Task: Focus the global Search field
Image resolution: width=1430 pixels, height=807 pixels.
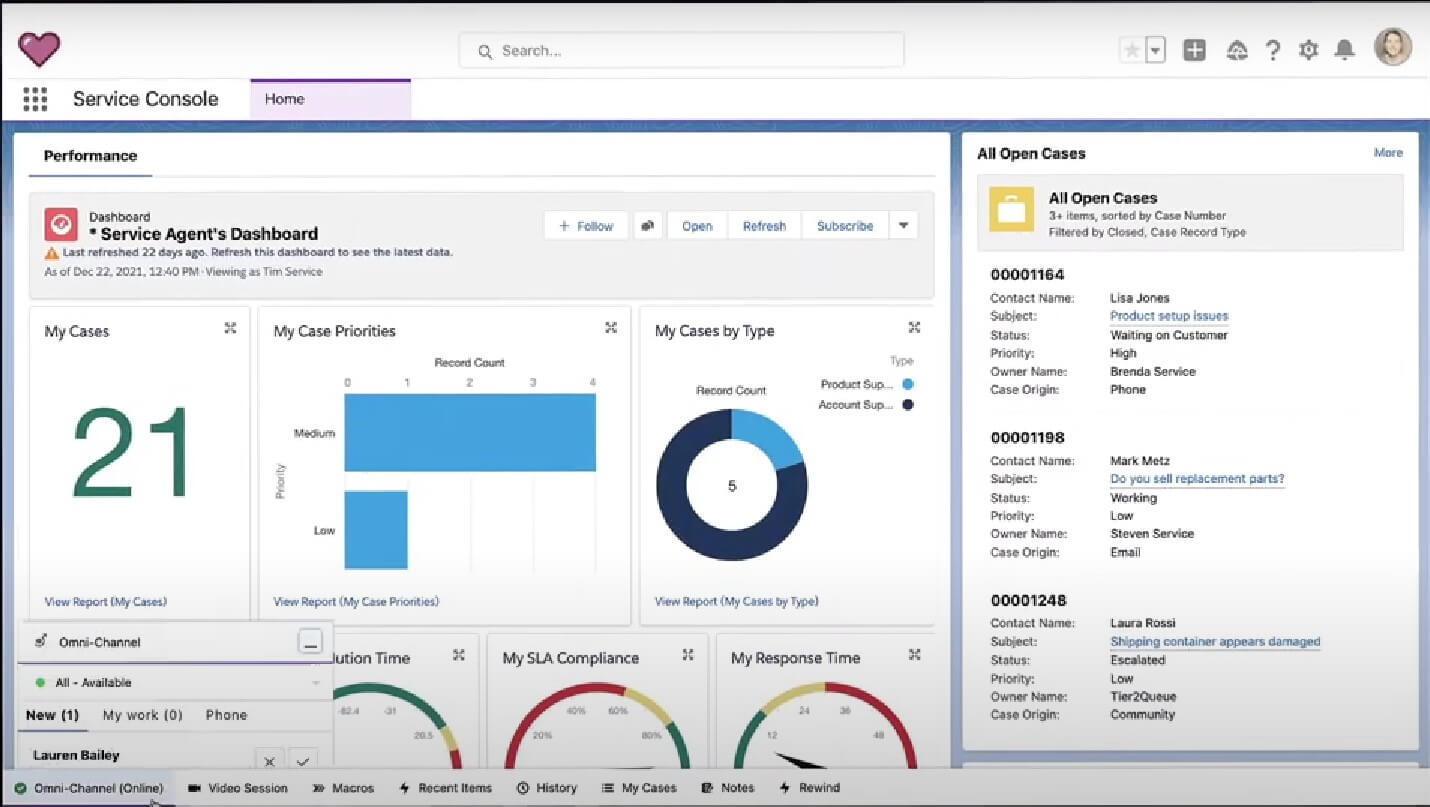Action: pyautogui.click(x=681, y=50)
